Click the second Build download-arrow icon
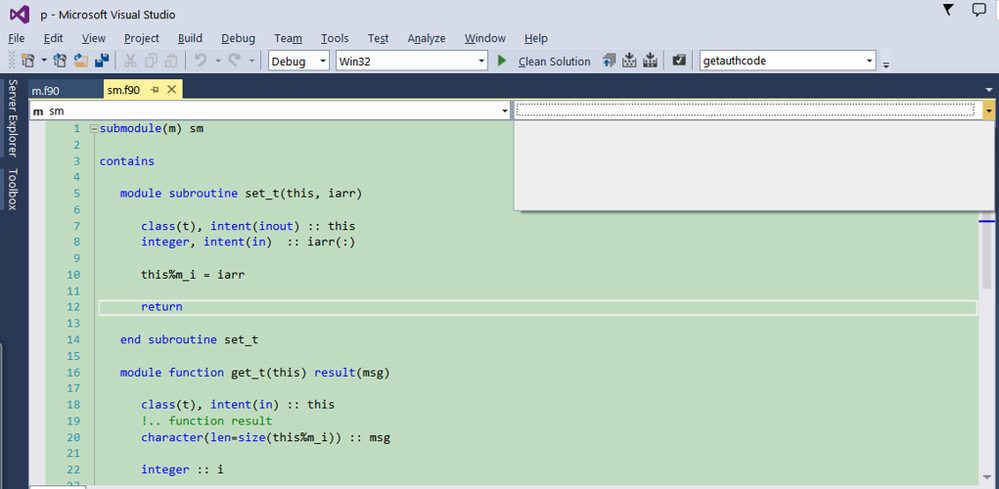Screen dimensions: 999x489 tap(650, 60)
